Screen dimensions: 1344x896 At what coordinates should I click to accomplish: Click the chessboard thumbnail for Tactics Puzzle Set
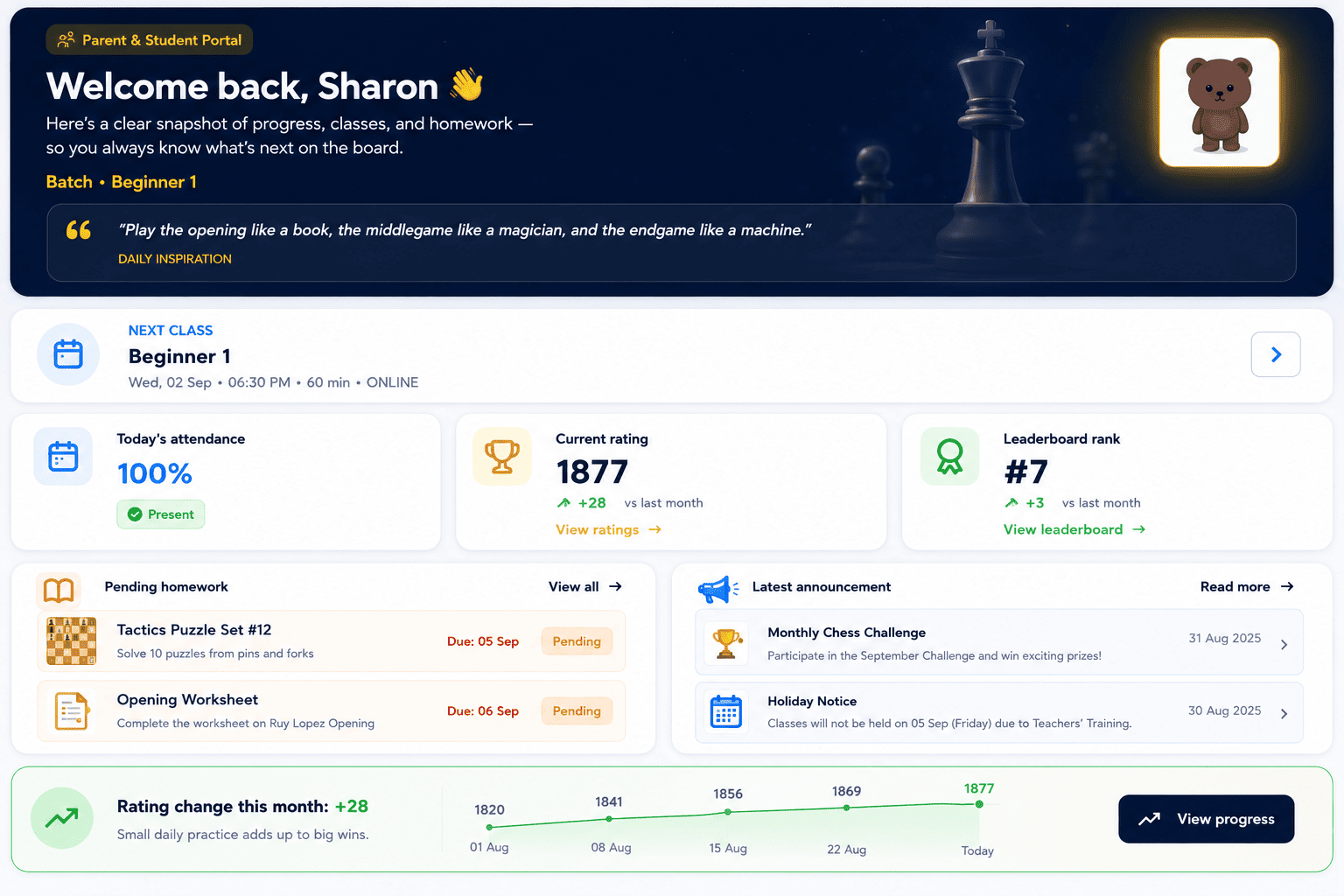[x=71, y=641]
